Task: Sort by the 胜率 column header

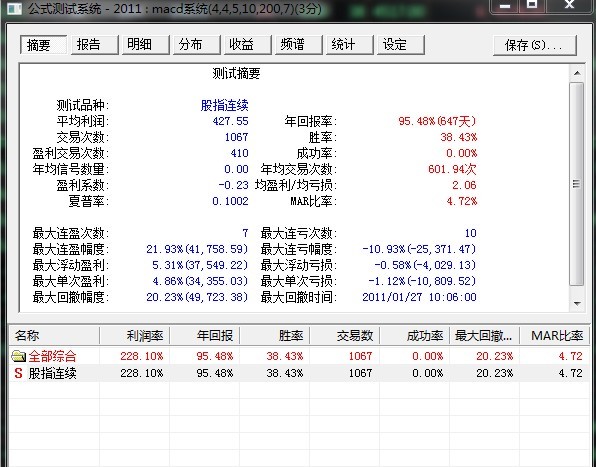Action: coord(274,336)
